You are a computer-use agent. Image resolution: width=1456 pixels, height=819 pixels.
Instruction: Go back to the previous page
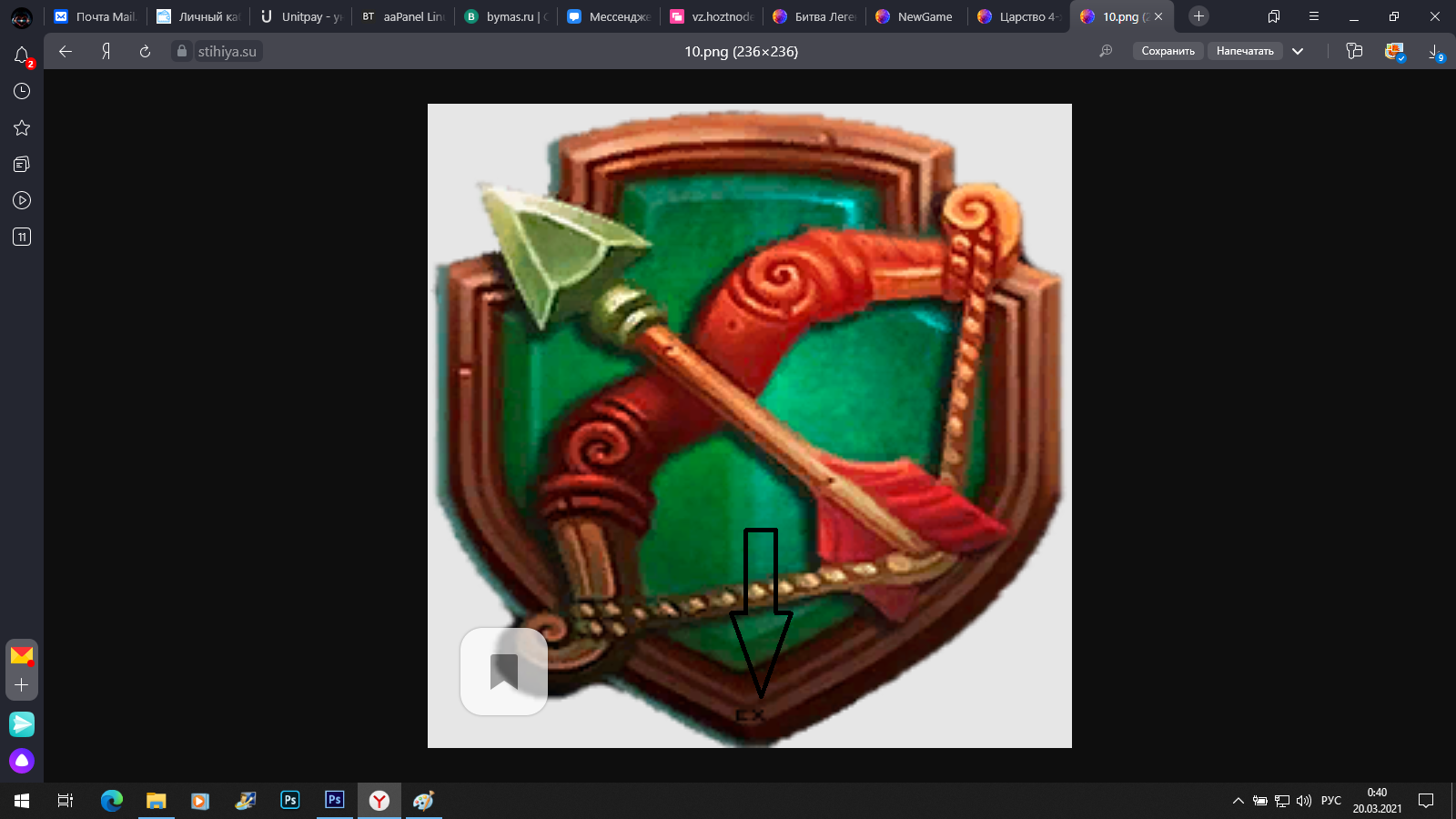[x=66, y=52]
